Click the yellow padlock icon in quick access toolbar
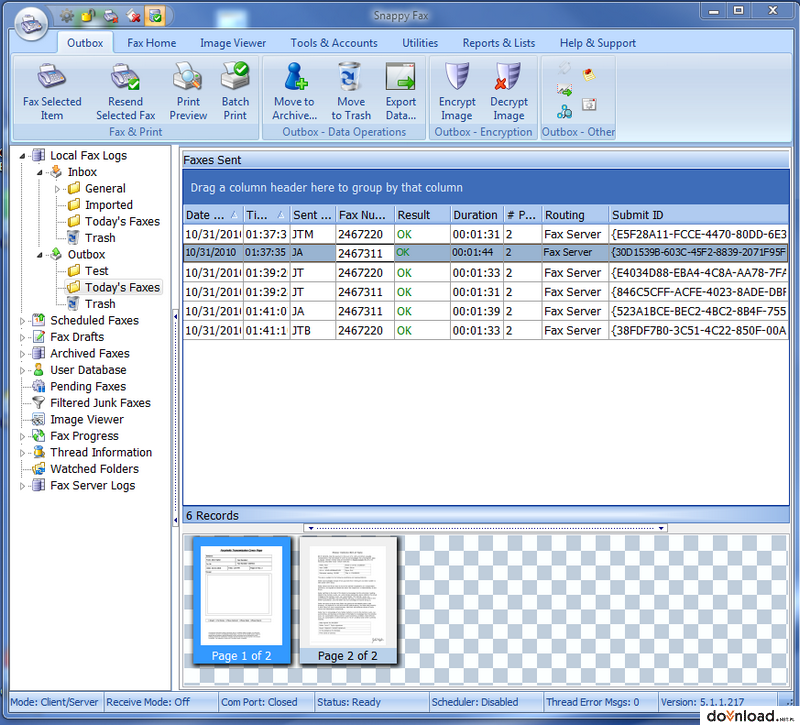Viewport: 800px width, 725px height. (88, 16)
